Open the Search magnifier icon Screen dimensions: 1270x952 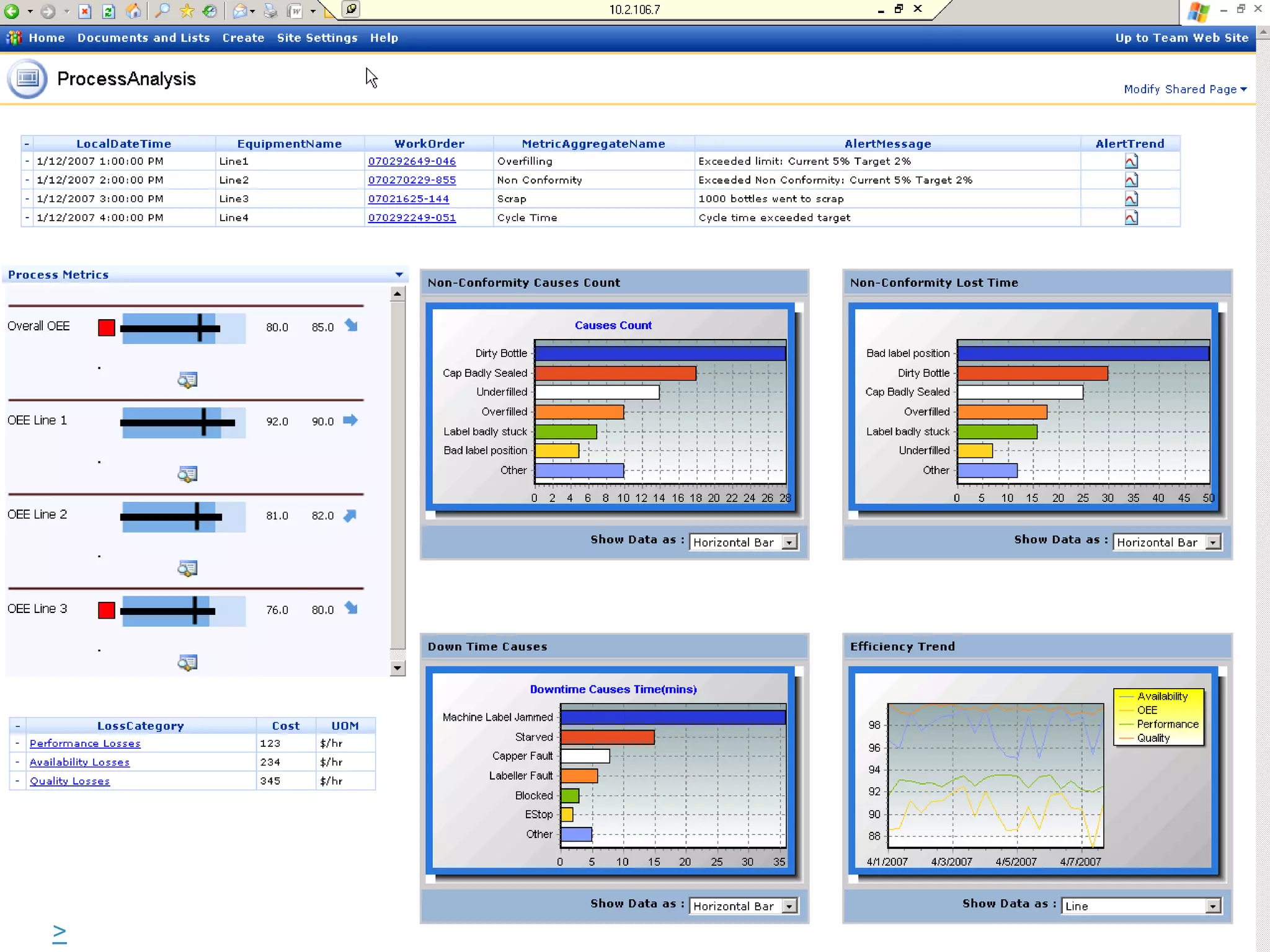click(x=162, y=11)
